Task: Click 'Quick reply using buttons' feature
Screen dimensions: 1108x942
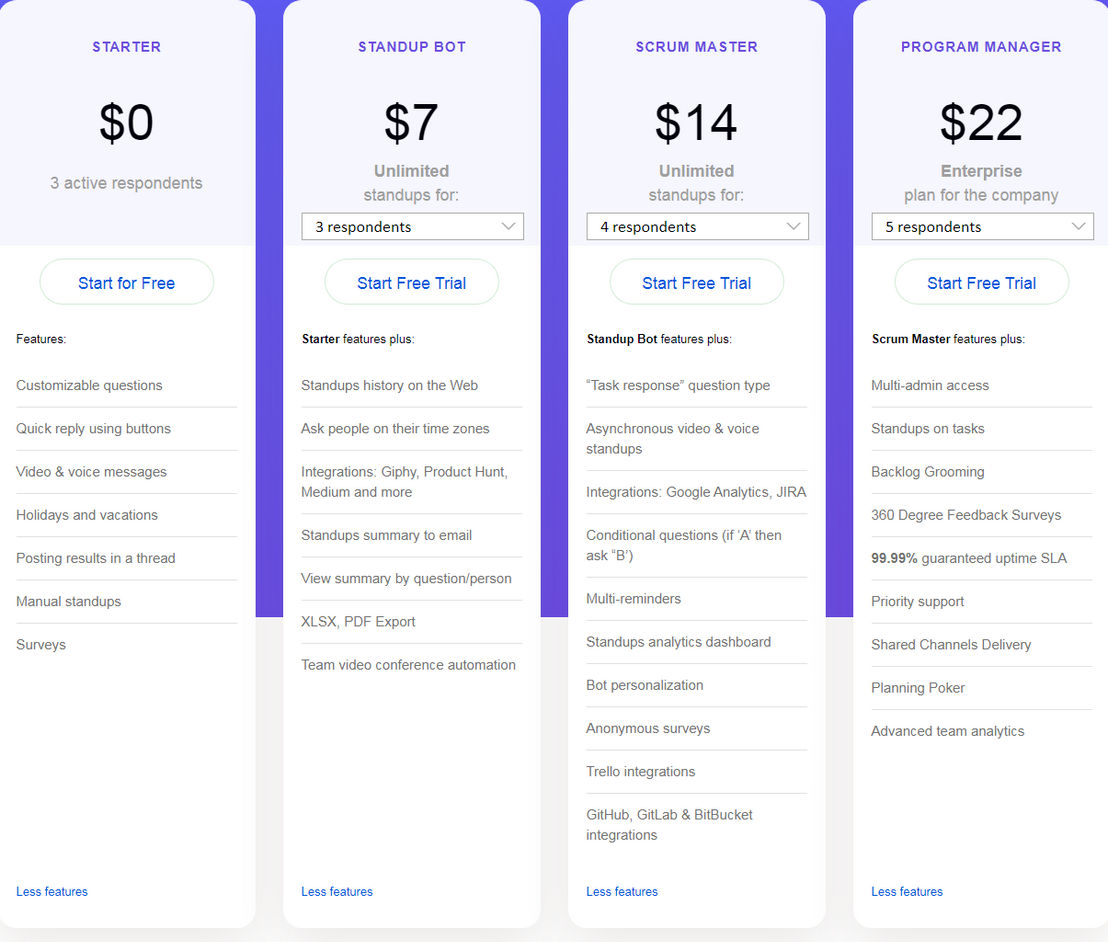Action: tap(94, 428)
